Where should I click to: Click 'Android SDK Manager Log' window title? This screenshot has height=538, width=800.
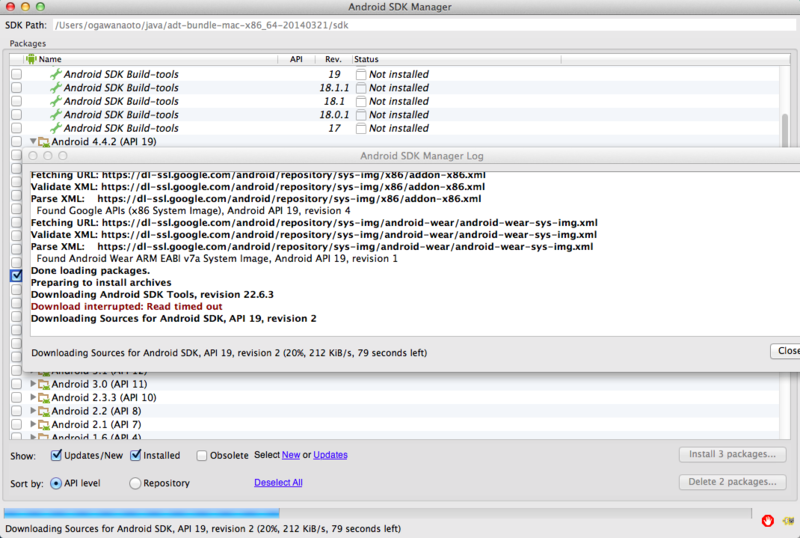(422, 156)
